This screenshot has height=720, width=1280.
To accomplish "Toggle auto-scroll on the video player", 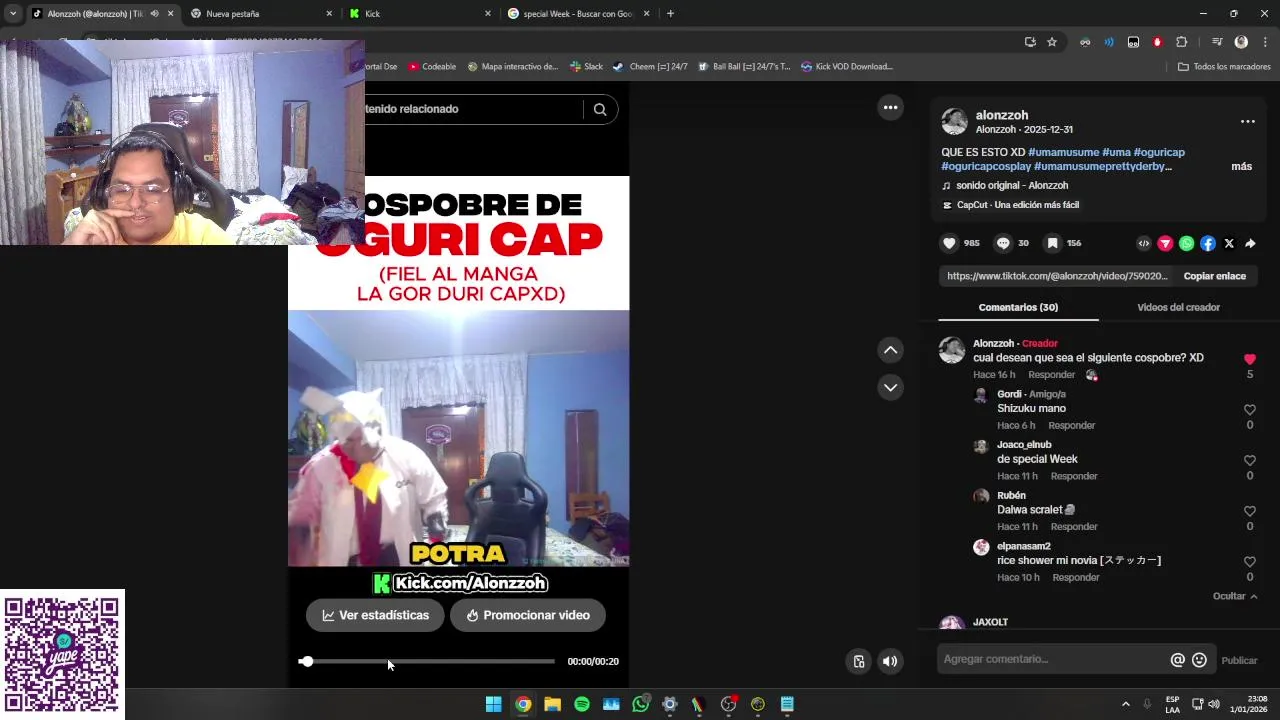I will tap(858, 661).
